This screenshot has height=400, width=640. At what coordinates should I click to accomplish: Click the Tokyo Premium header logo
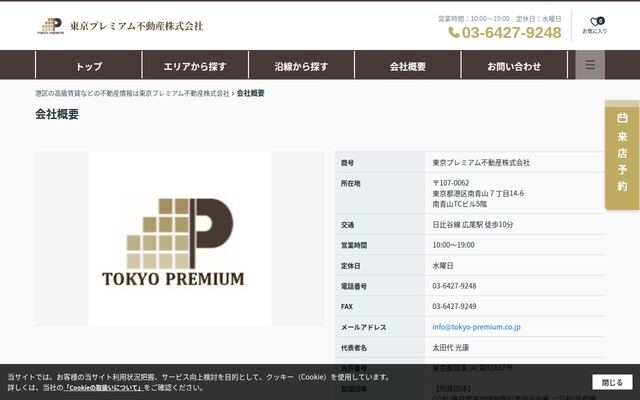point(51,26)
